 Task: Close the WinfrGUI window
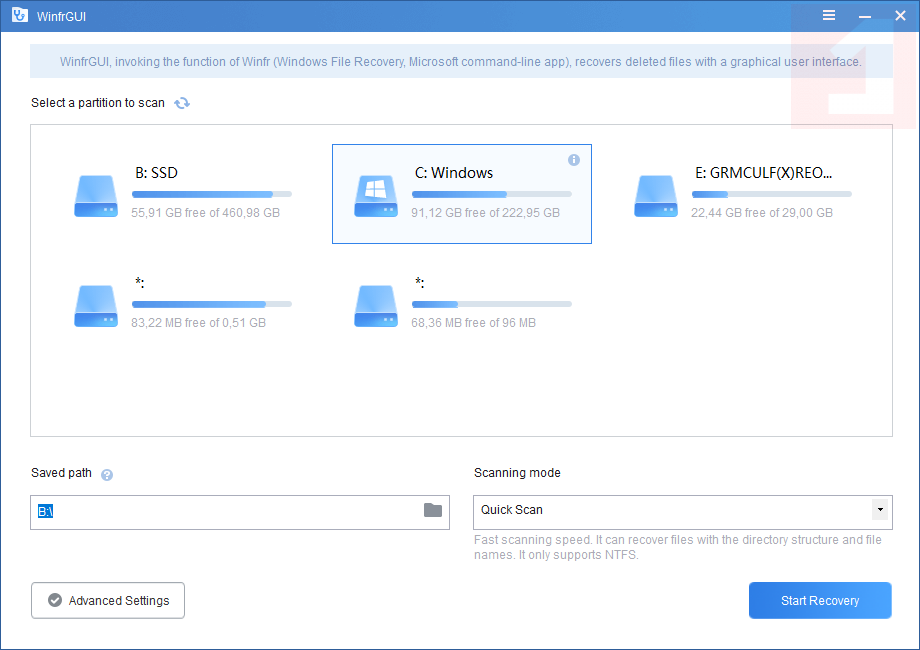tap(900, 16)
